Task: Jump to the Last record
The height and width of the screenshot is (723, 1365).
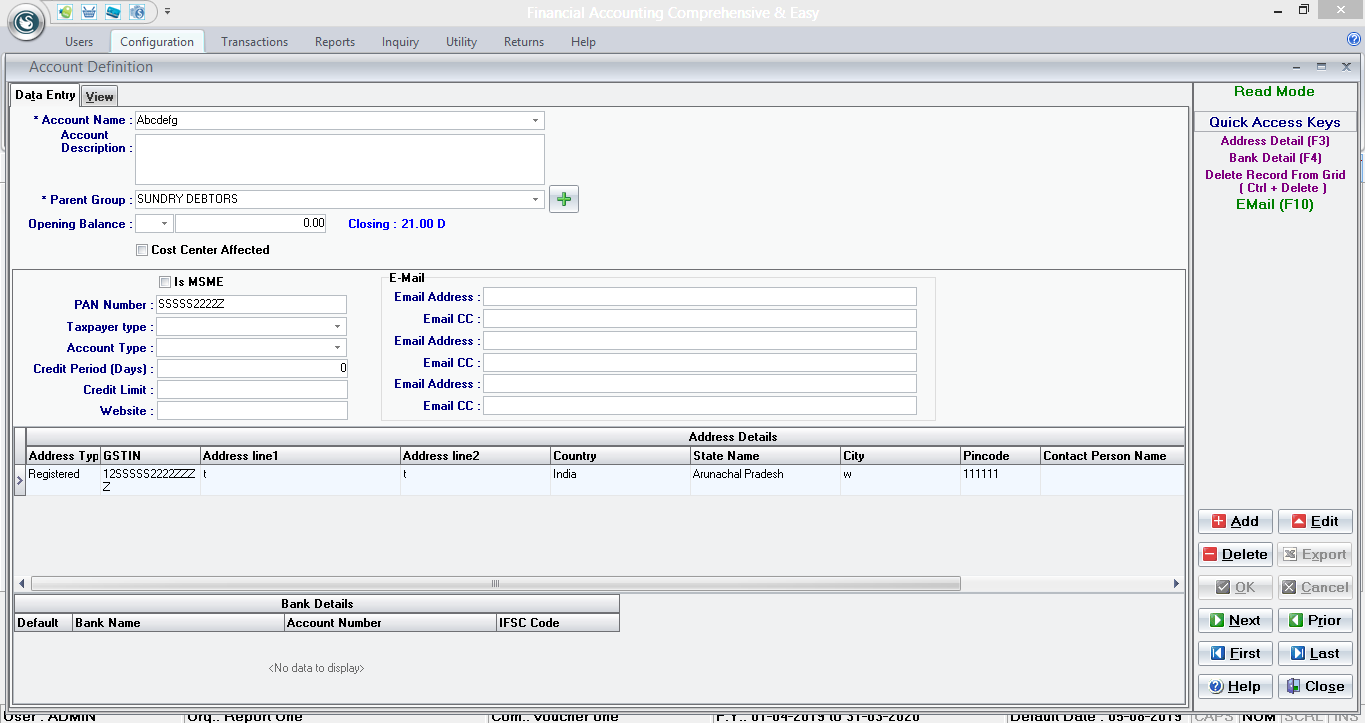Action: click(x=1315, y=653)
